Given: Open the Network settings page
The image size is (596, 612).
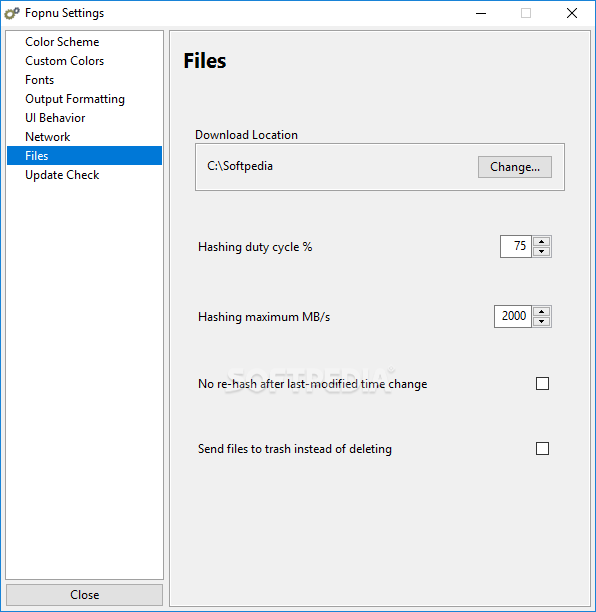Looking at the screenshot, I should (84, 137).
